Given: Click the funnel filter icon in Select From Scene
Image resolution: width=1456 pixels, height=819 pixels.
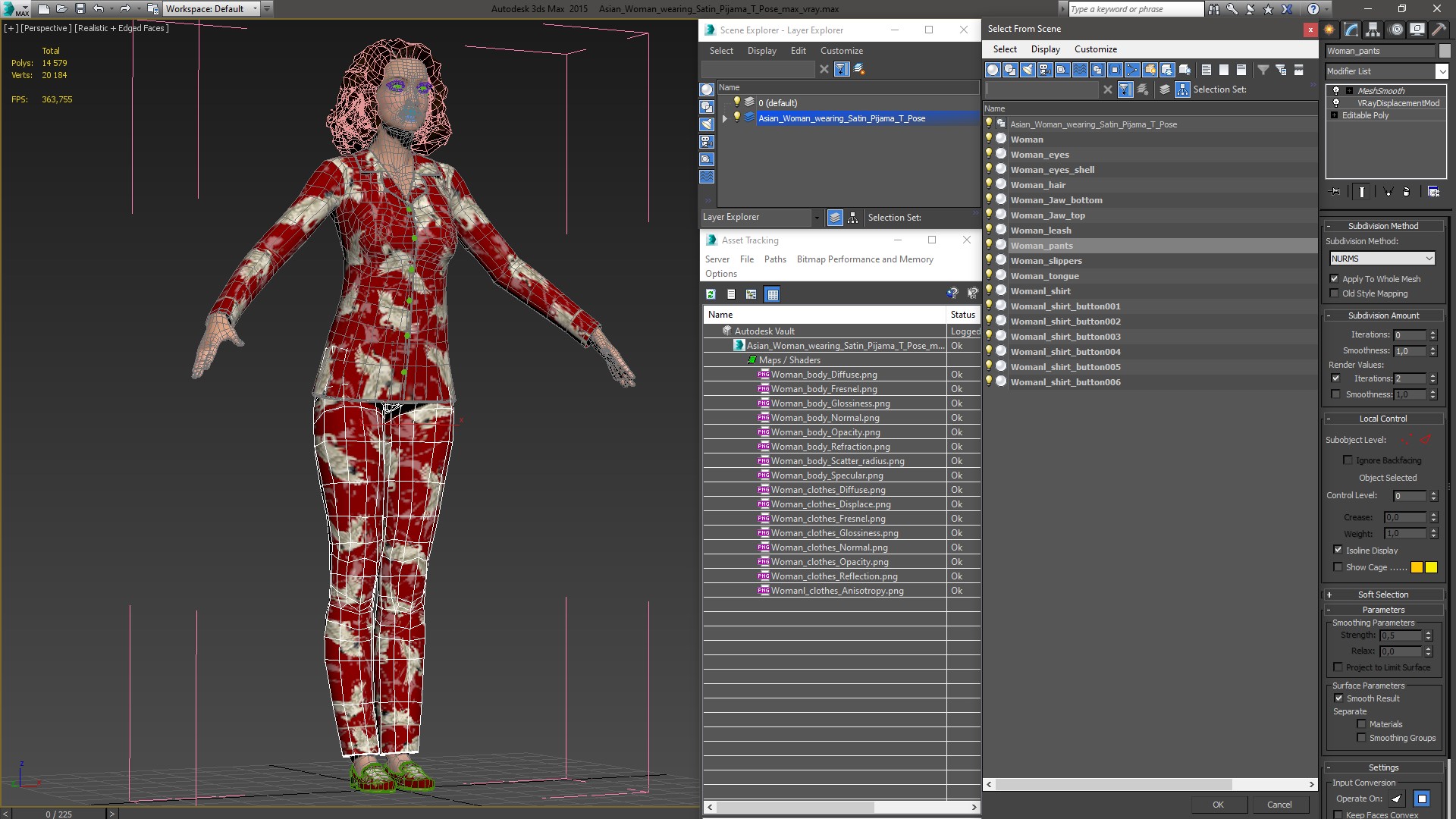Looking at the screenshot, I should [x=1263, y=70].
